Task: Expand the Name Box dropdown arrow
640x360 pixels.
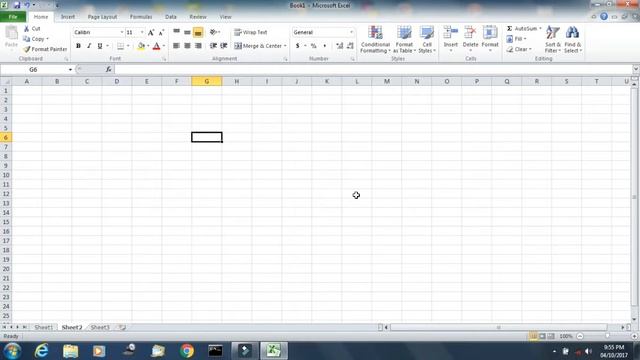Action: (70, 70)
